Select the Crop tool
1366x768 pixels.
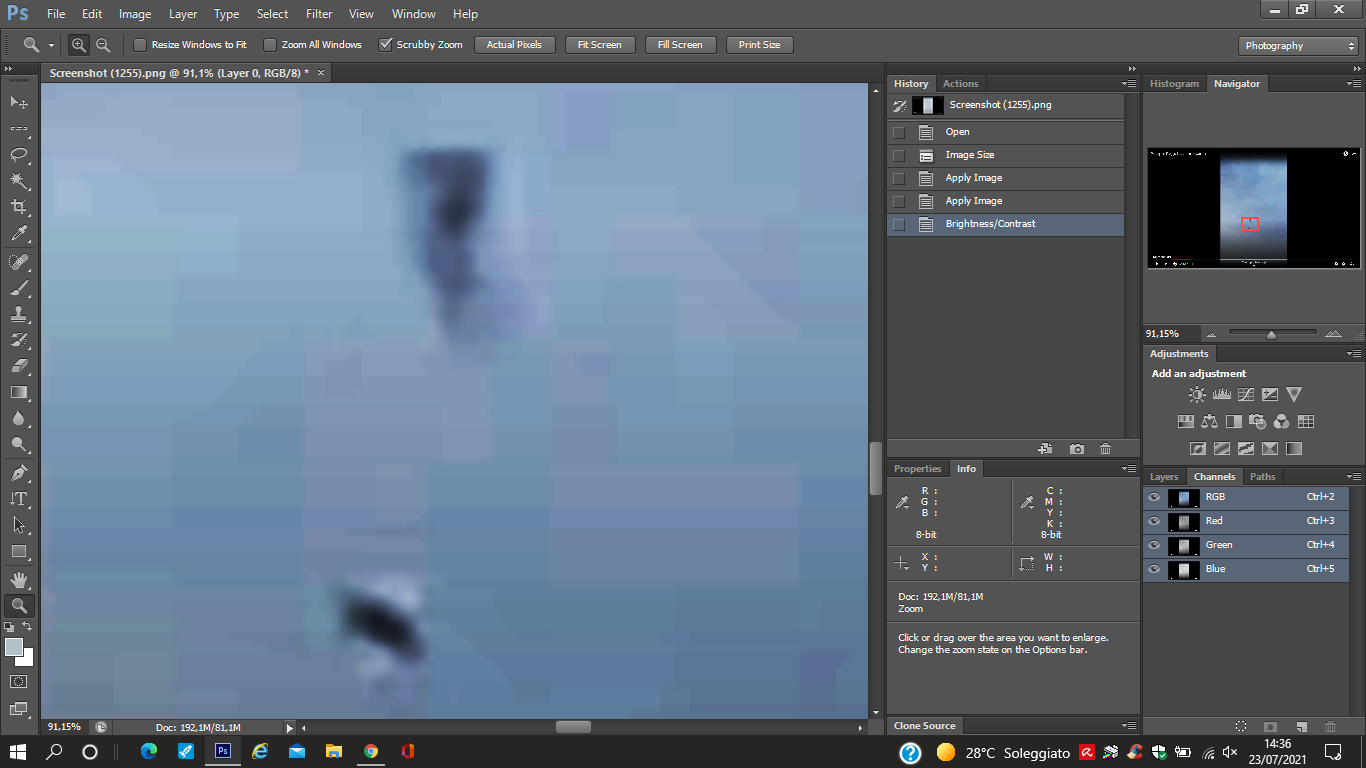point(19,207)
